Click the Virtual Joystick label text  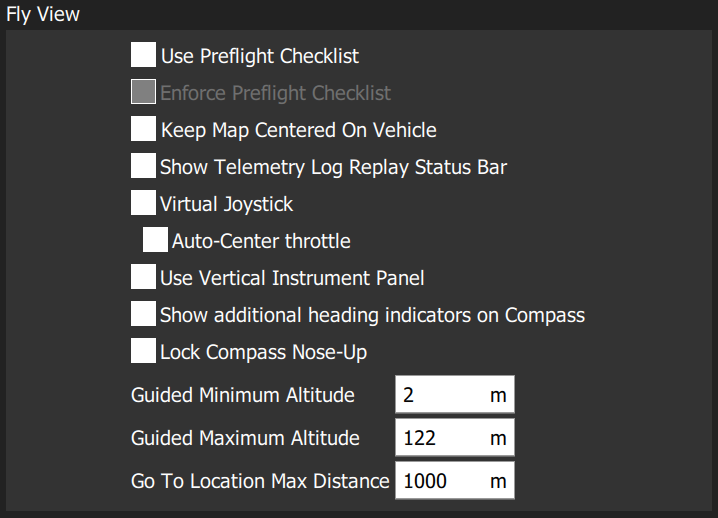(x=227, y=204)
